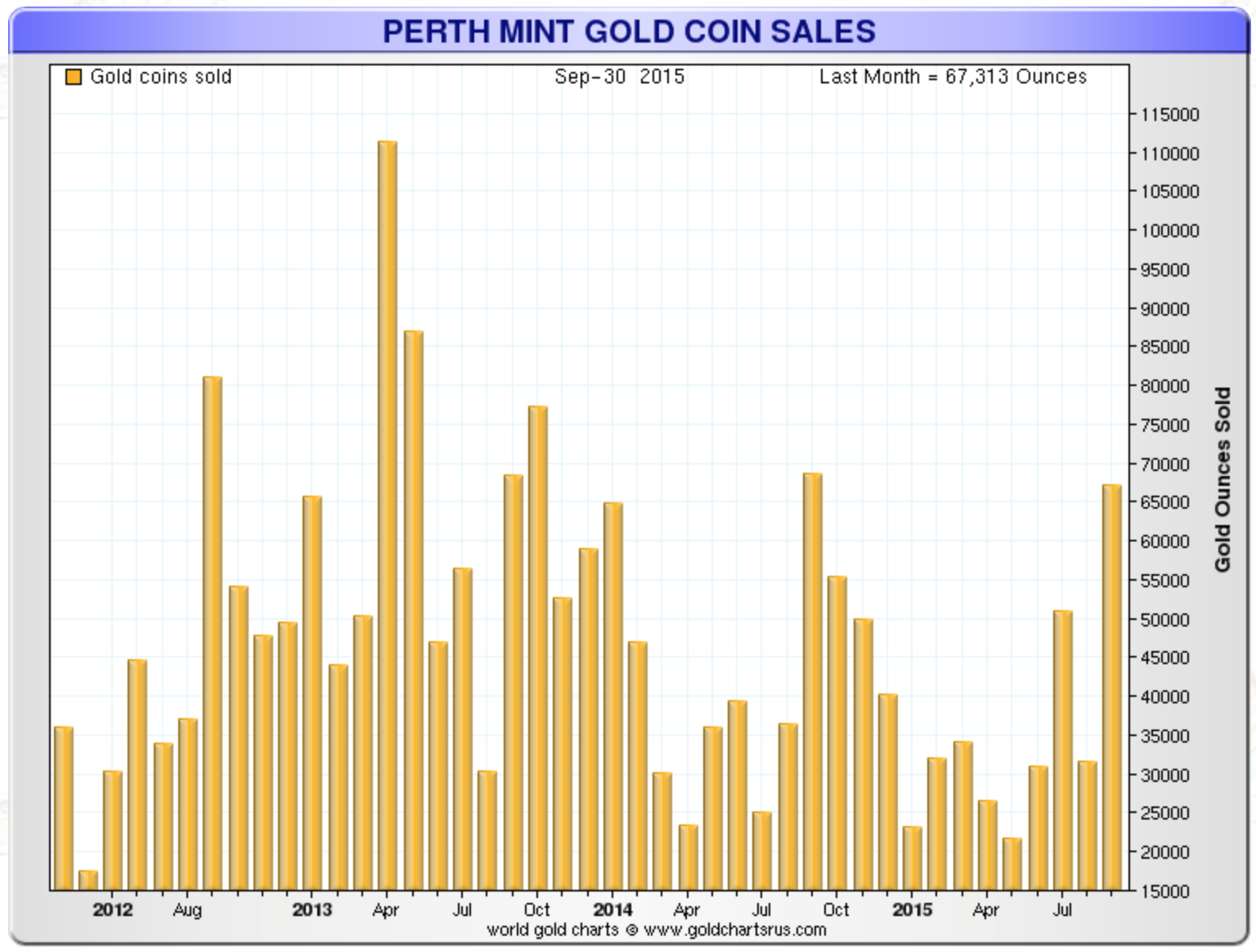Screen dimensions: 1256x952
Task: Click the 2012 x-axis year label
Action: pyautogui.click(x=112, y=909)
